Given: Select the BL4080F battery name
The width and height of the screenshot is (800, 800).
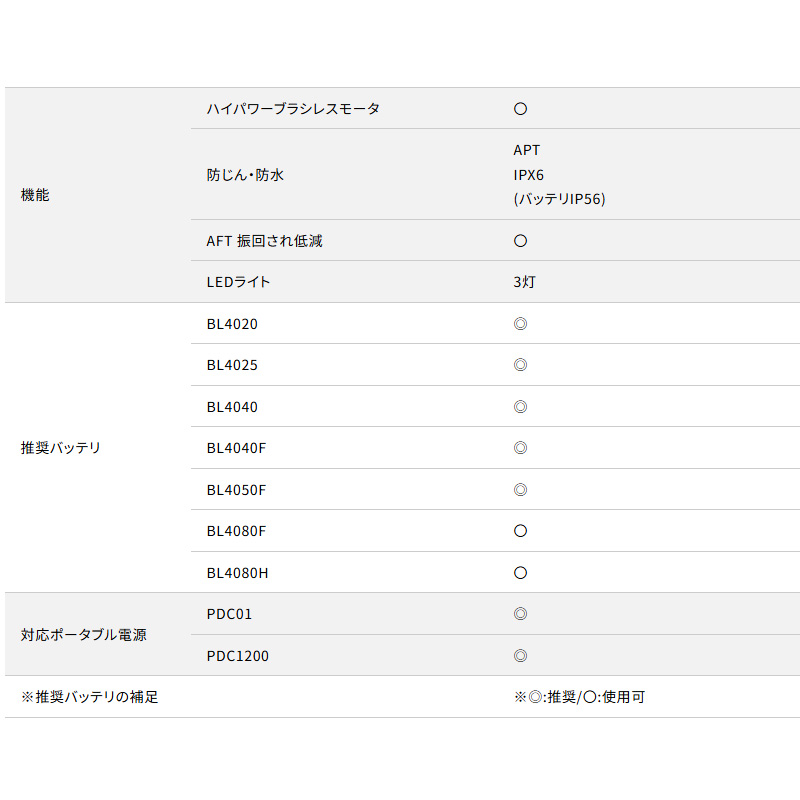Looking at the screenshot, I should click(236, 531).
